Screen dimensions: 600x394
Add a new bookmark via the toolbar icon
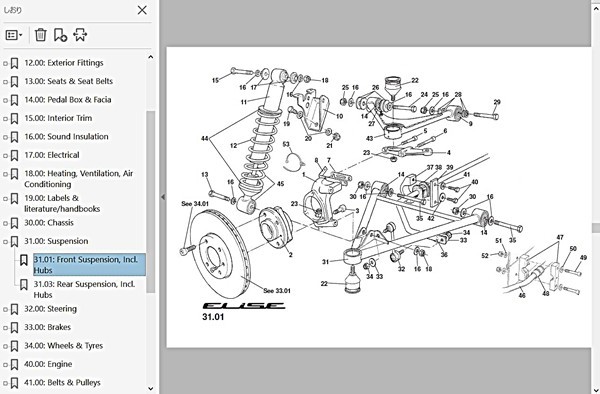[x=60, y=35]
